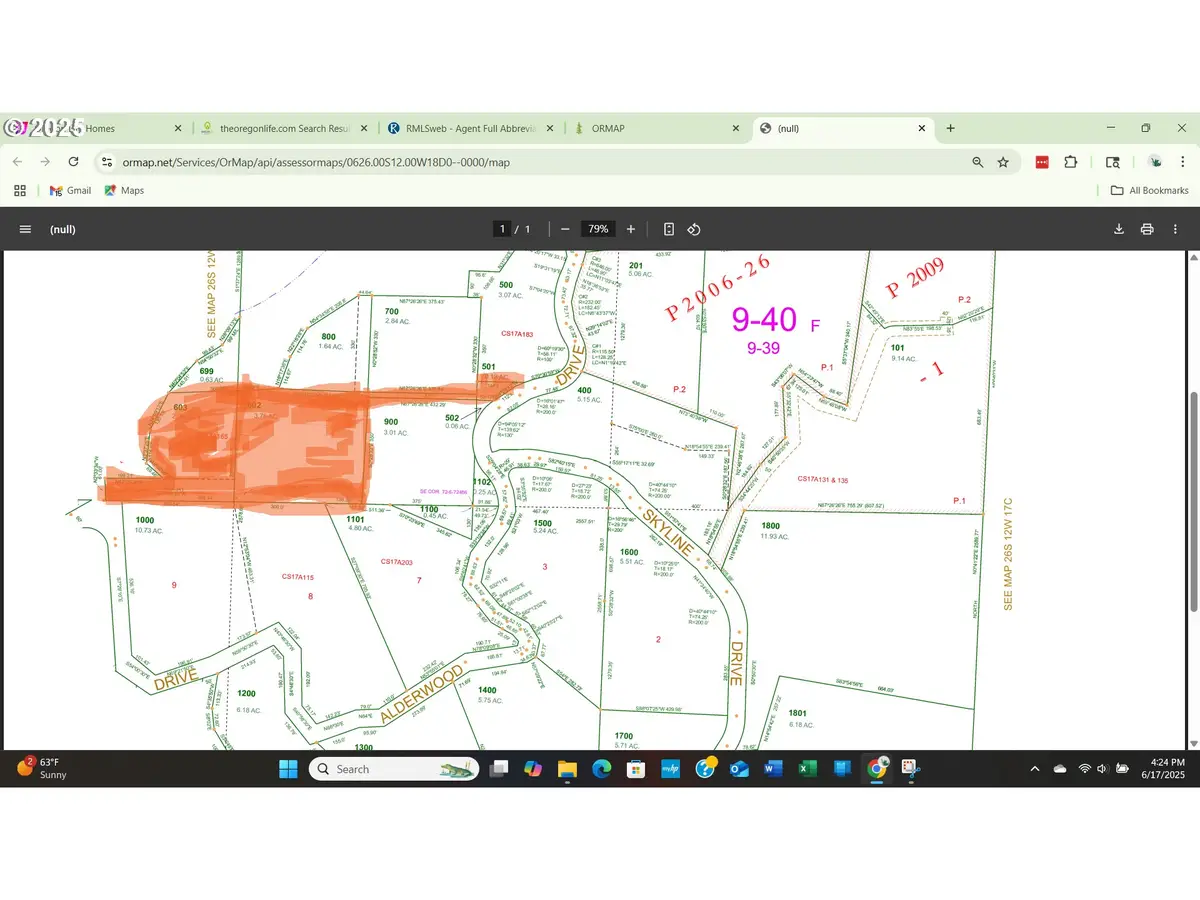Open Microsoft Store from the taskbar
This screenshot has height=900, width=1200.
pos(635,768)
